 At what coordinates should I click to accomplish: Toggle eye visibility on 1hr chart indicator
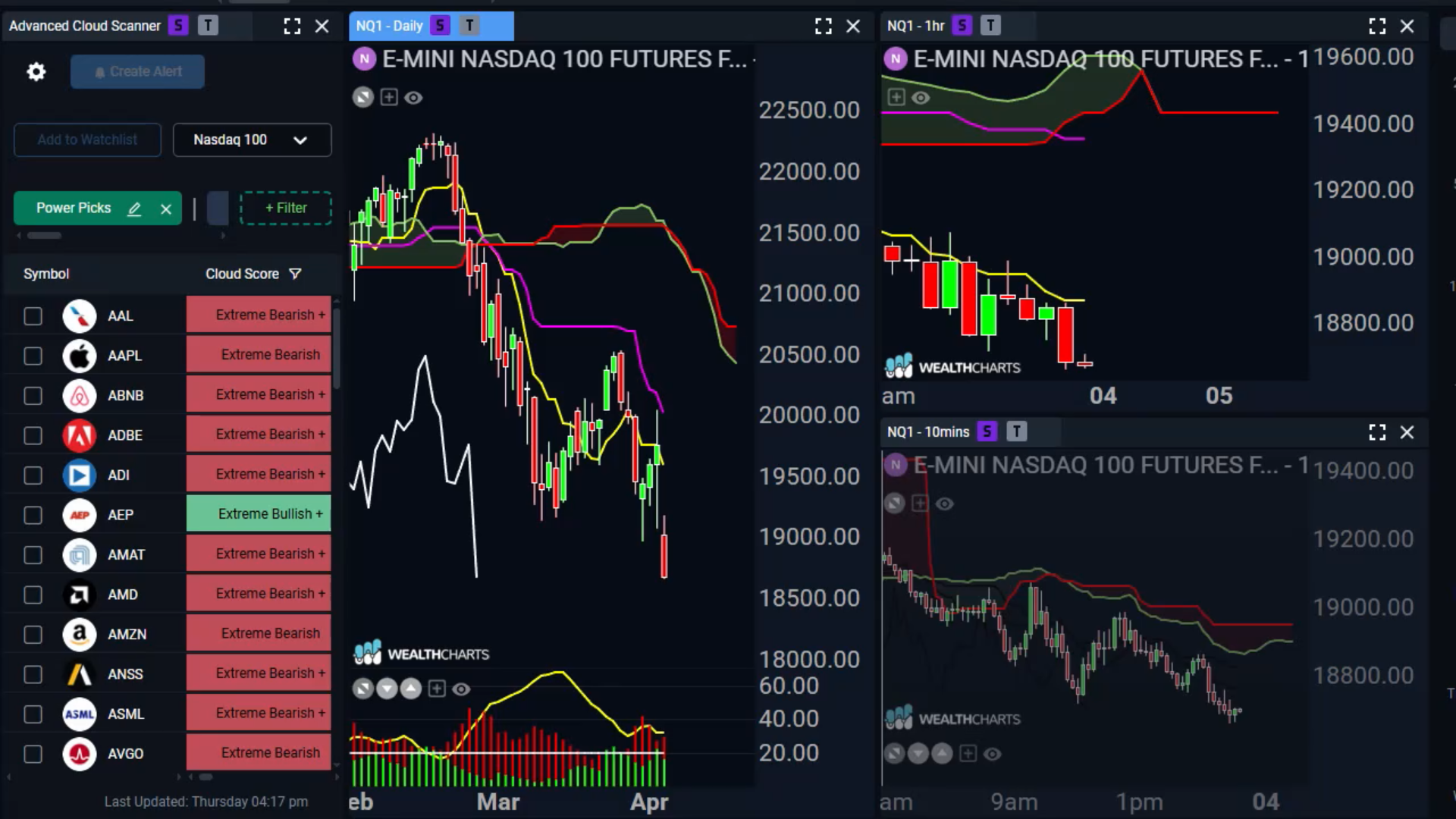921,98
